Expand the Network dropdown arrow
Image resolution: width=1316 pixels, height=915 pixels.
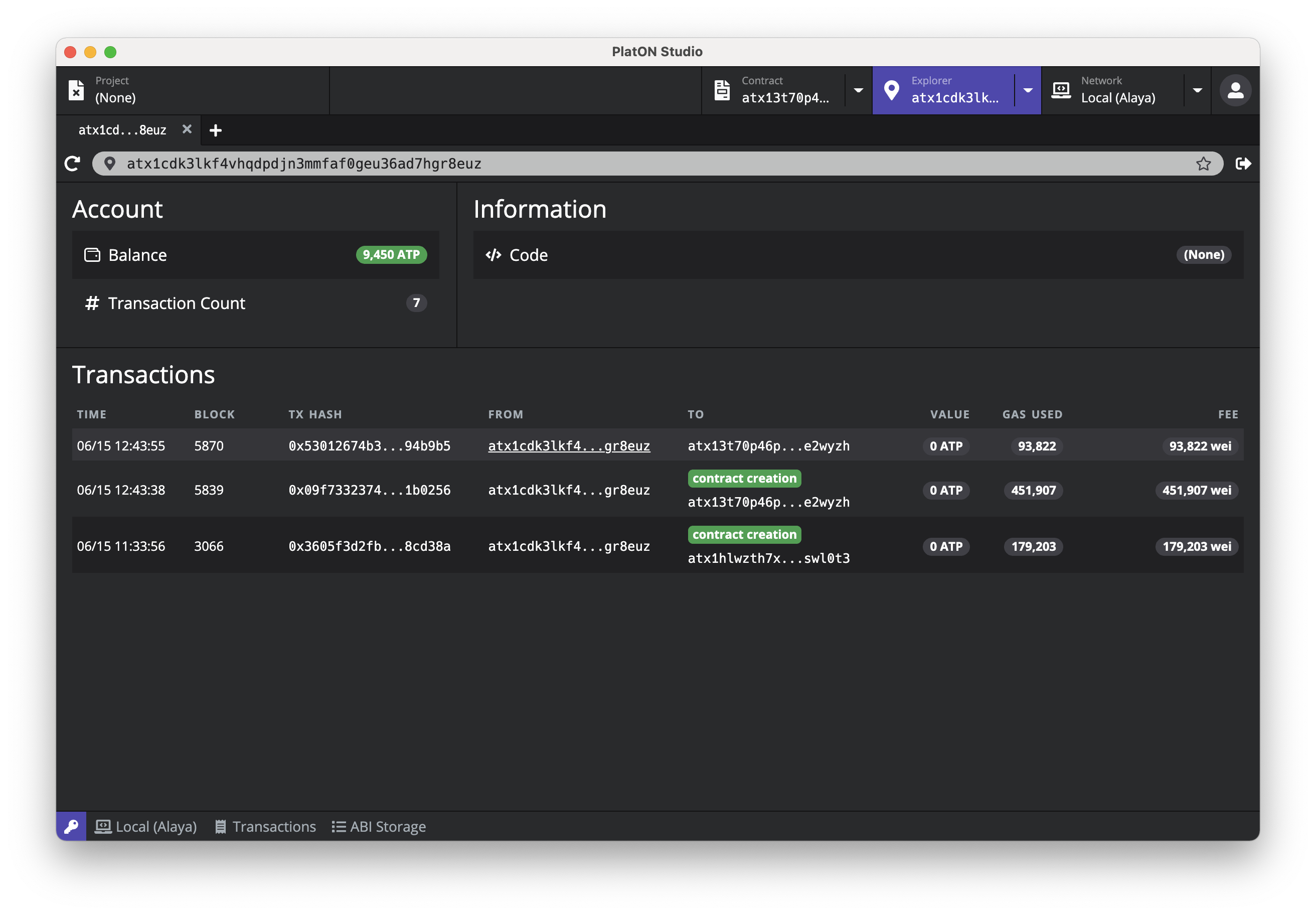(x=1197, y=91)
